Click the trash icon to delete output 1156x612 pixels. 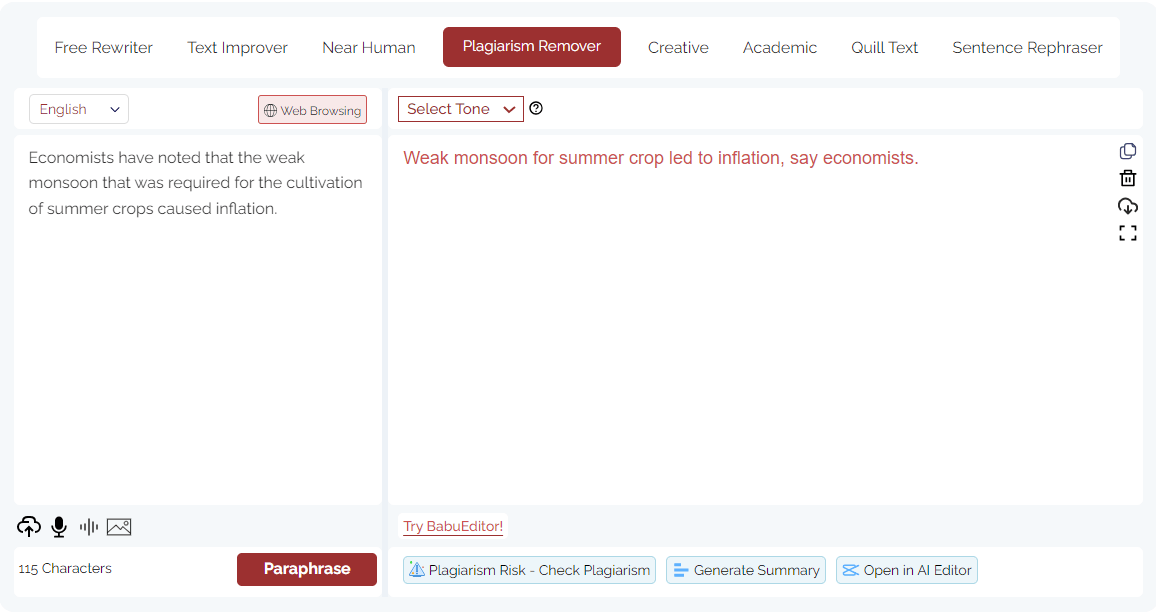coord(1128,178)
